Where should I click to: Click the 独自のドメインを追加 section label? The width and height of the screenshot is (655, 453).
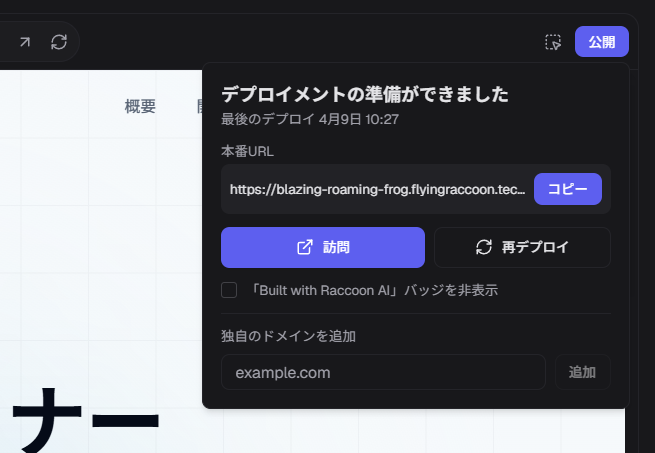tap(288, 336)
